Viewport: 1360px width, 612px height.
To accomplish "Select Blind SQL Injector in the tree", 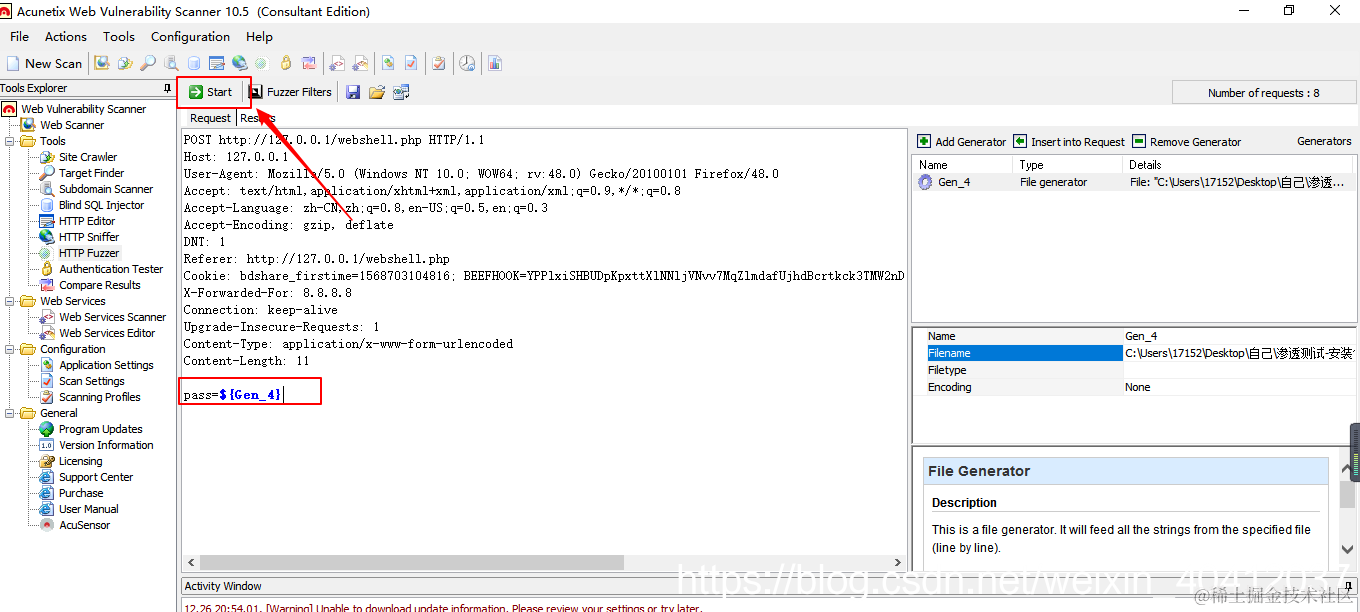I will [101, 205].
